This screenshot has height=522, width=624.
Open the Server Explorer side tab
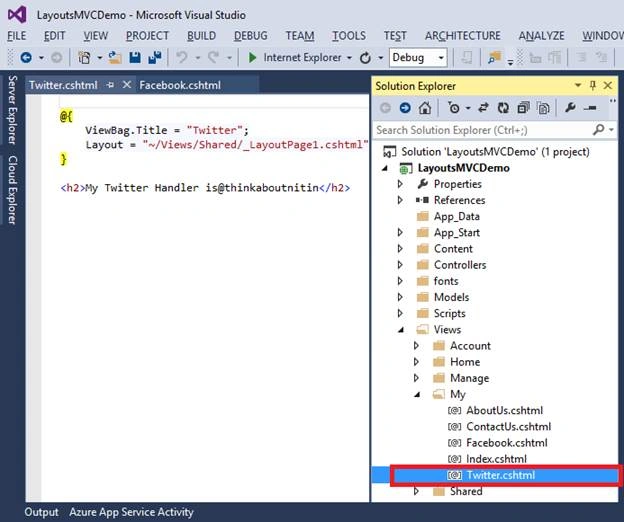click(x=12, y=110)
